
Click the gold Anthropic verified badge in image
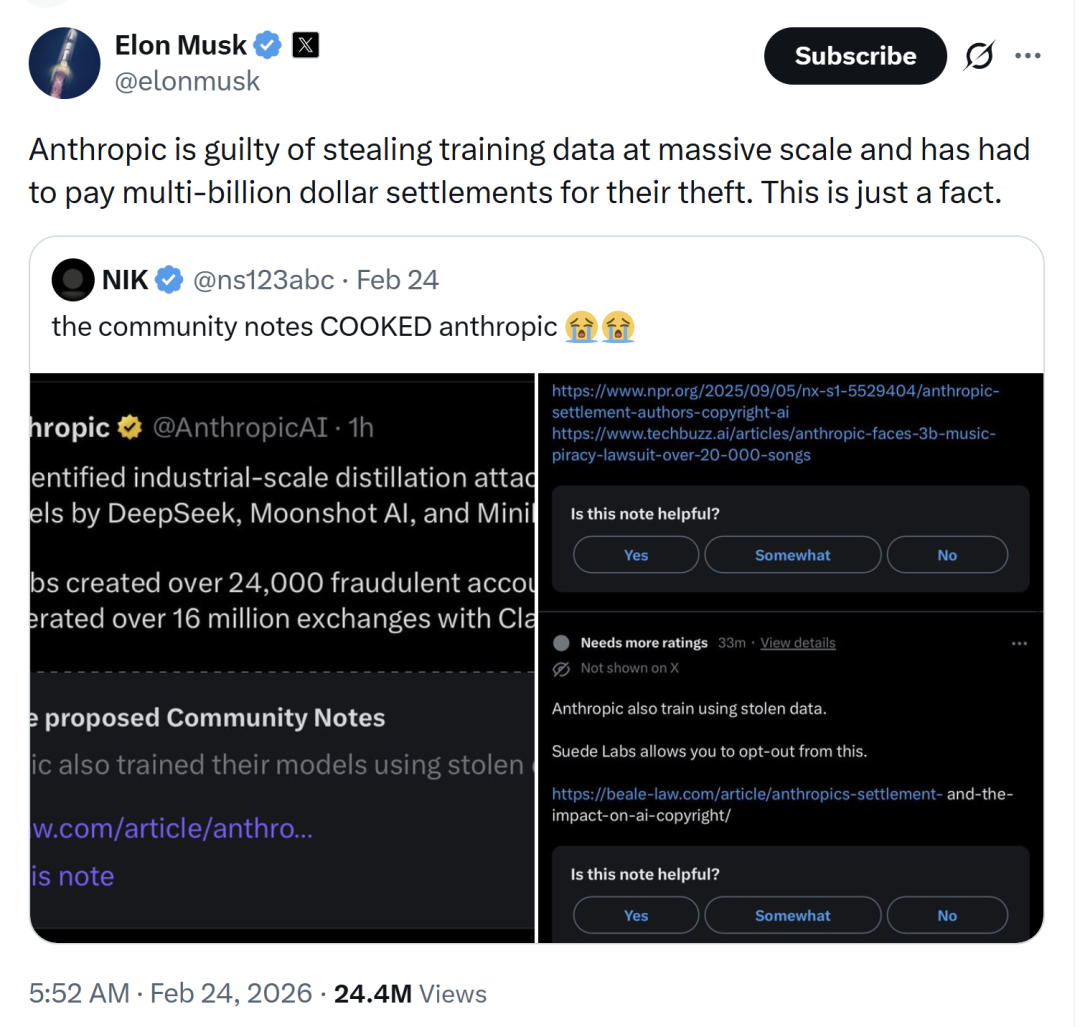pos(130,428)
